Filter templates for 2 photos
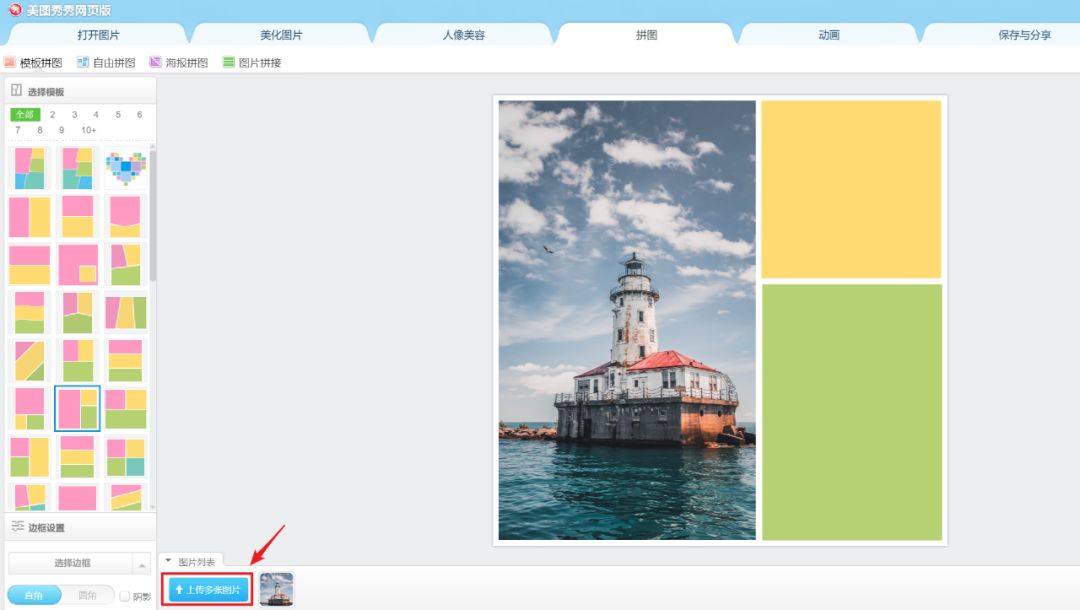The height and width of the screenshot is (610, 1080). click(52, 114)
